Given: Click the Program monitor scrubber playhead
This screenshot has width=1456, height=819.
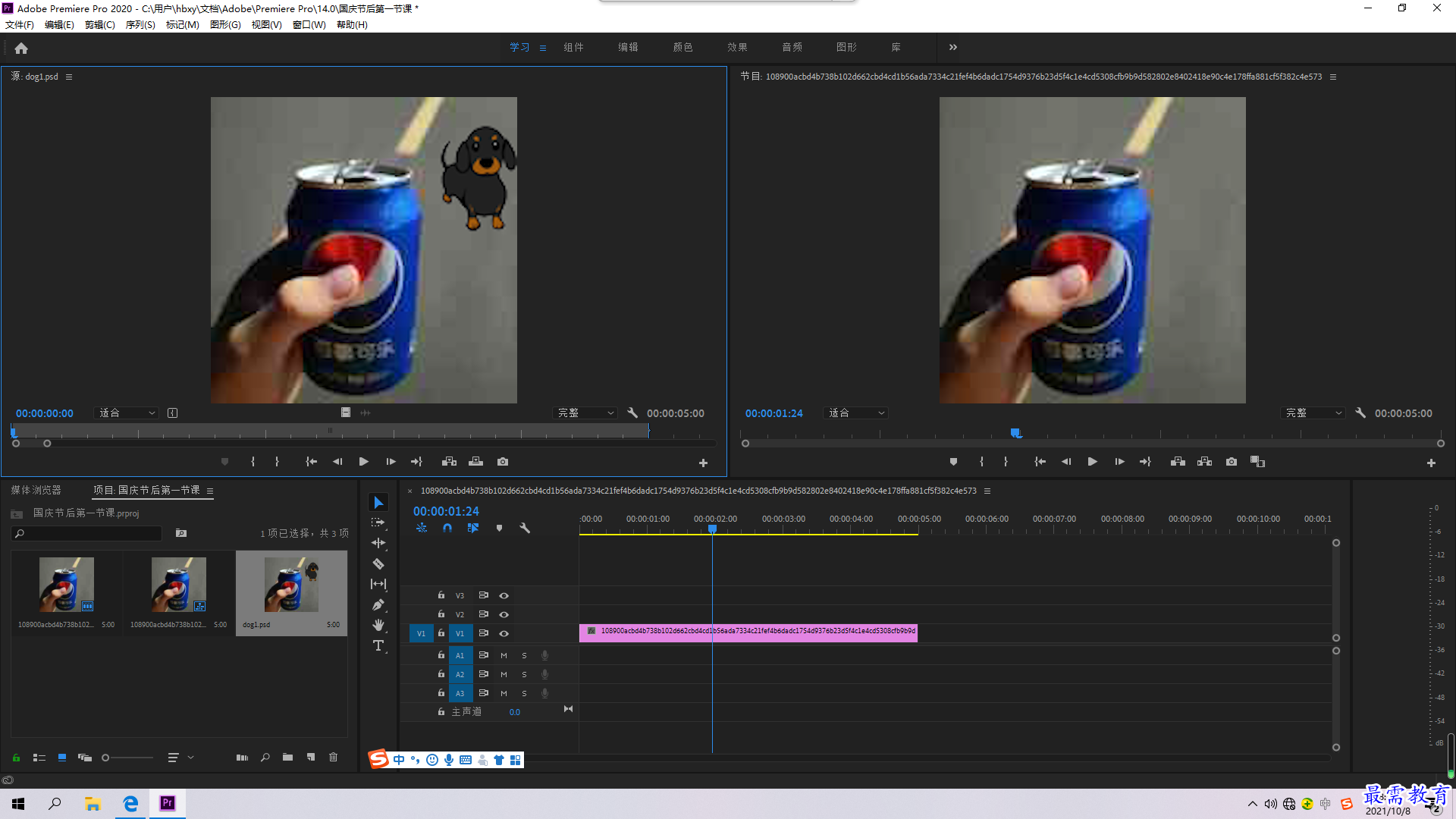Looking at the screenshot, I should coord(1015,433).
